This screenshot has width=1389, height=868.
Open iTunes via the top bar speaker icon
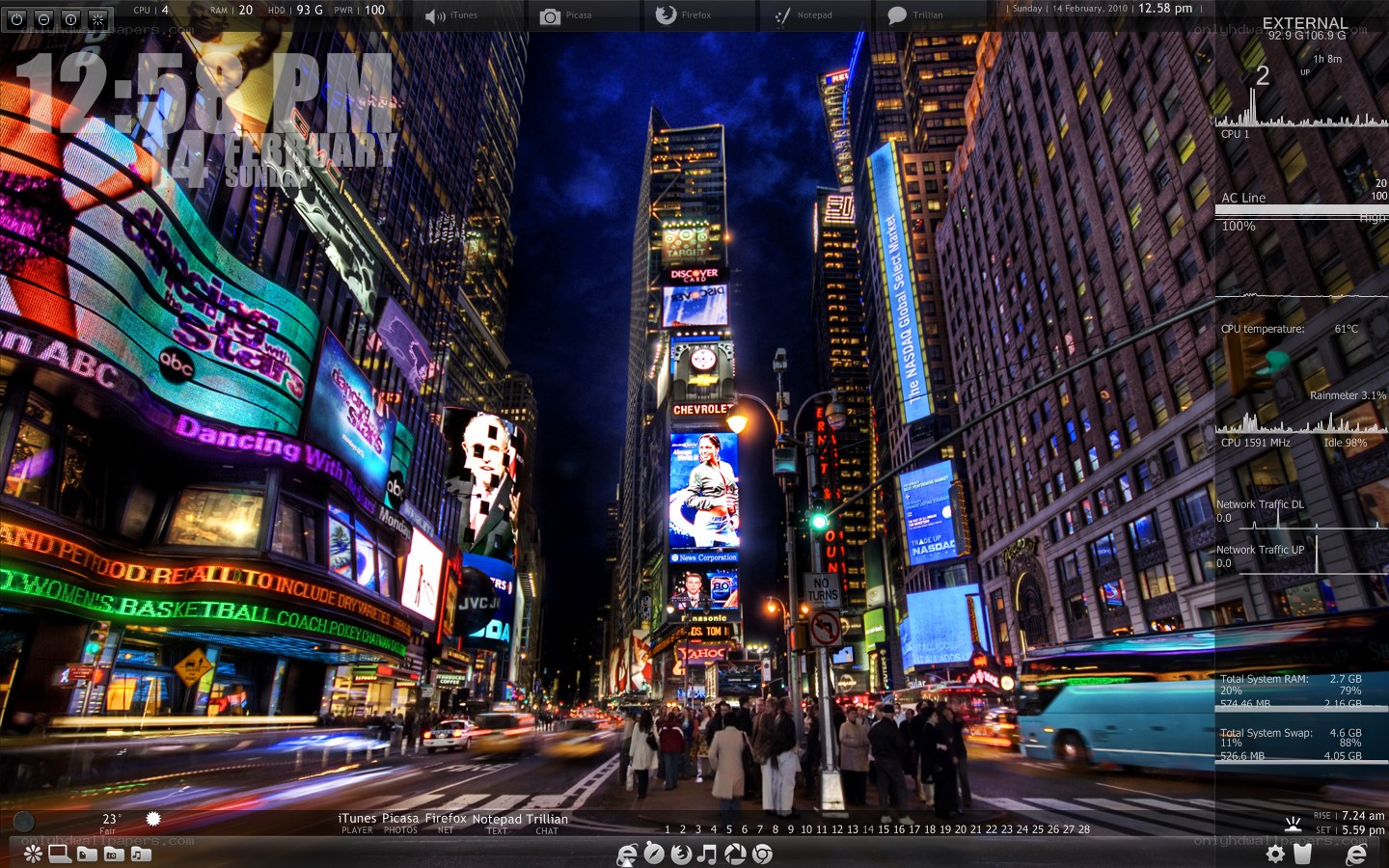pyautogui.click(x=435, y=15)
